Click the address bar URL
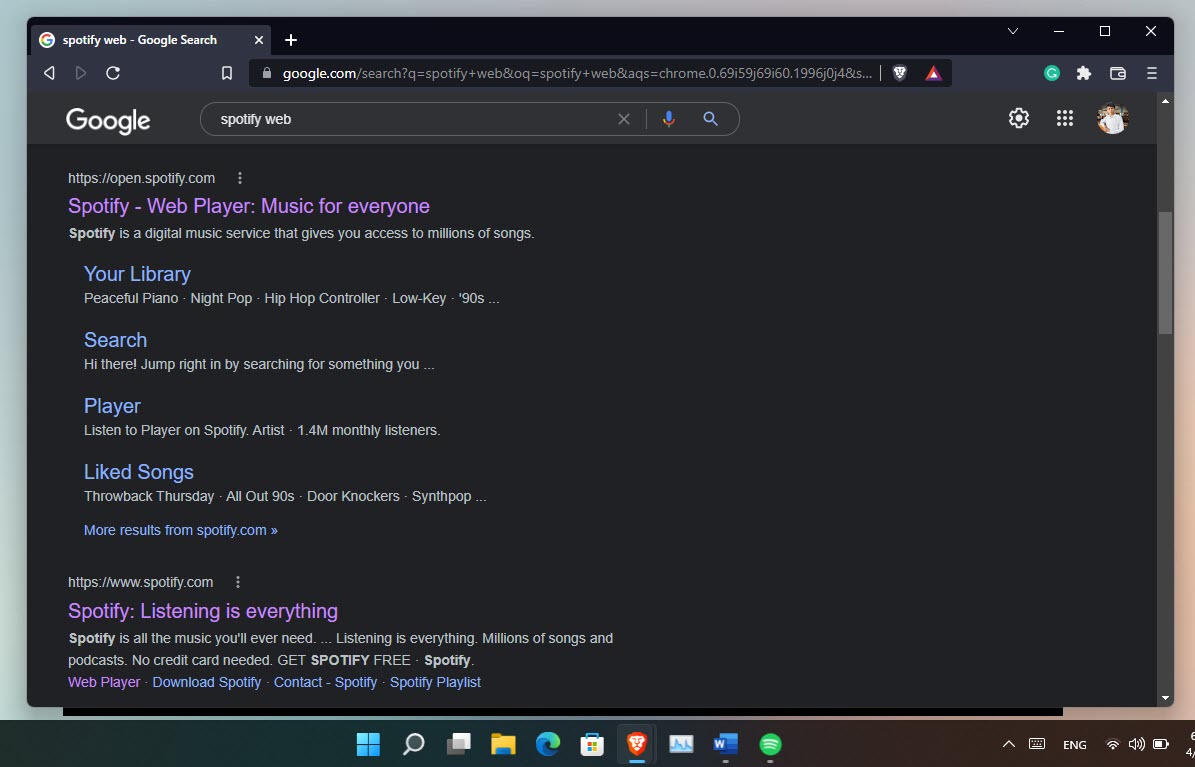1195x767 pixels. pyautogui.click(x=577, y=73)
